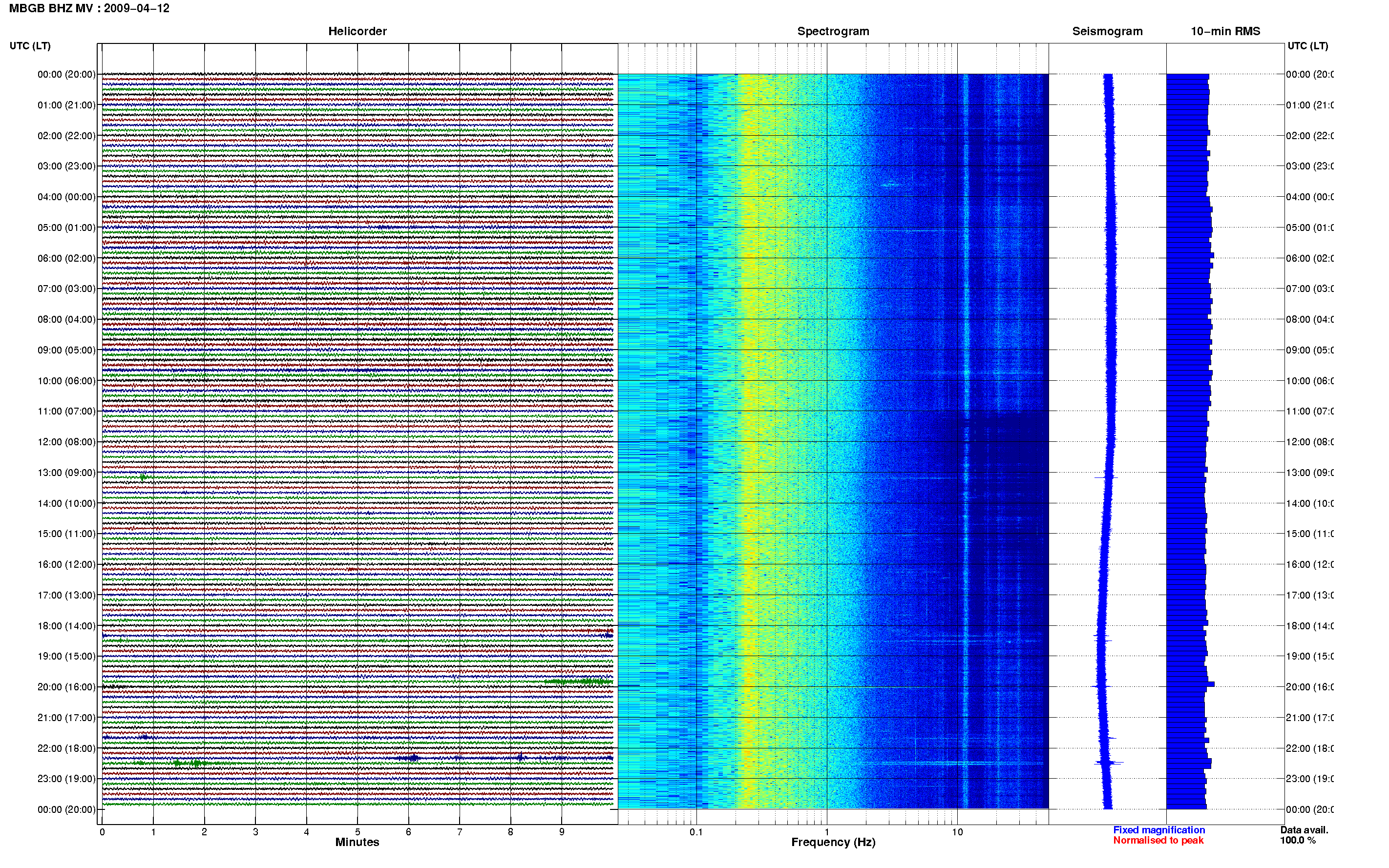Image resolution: width=1389 pixels, height=868 pixels.
Task: Click the green event near minute 1 at 13:00
Action: [x=143, y=477]
